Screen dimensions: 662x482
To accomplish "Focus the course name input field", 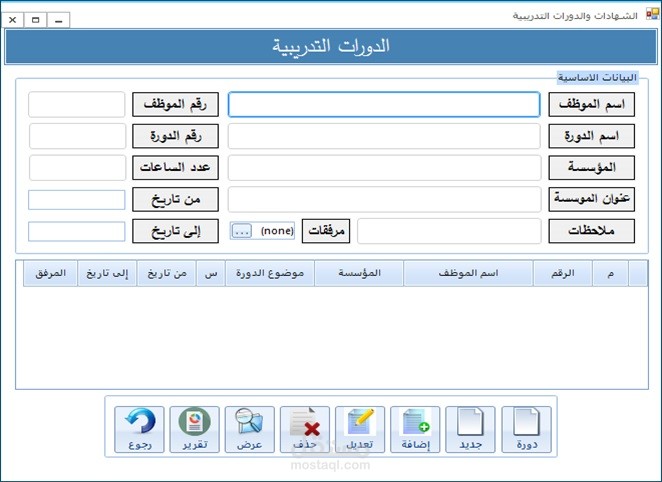I will pos(384,136).
